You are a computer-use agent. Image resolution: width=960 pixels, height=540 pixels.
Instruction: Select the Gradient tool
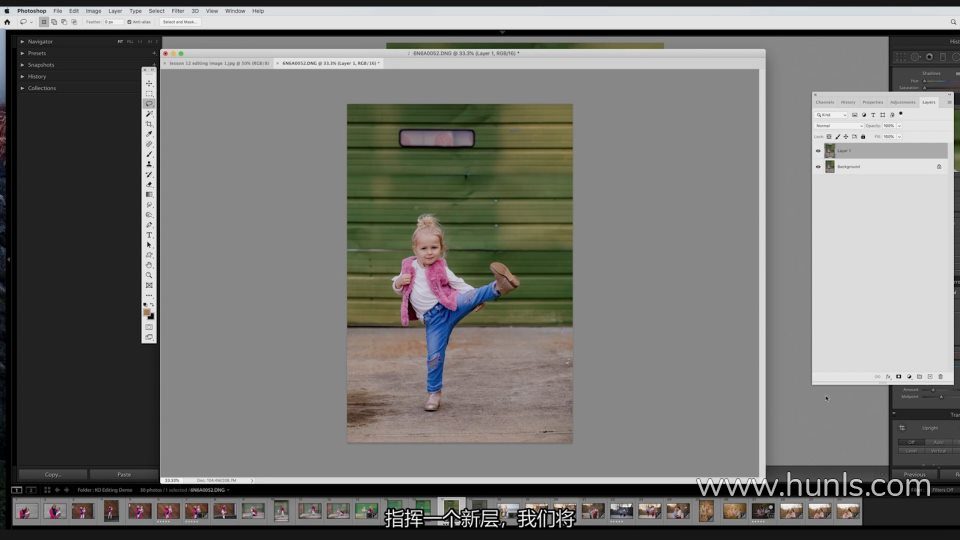click(149, 195)
